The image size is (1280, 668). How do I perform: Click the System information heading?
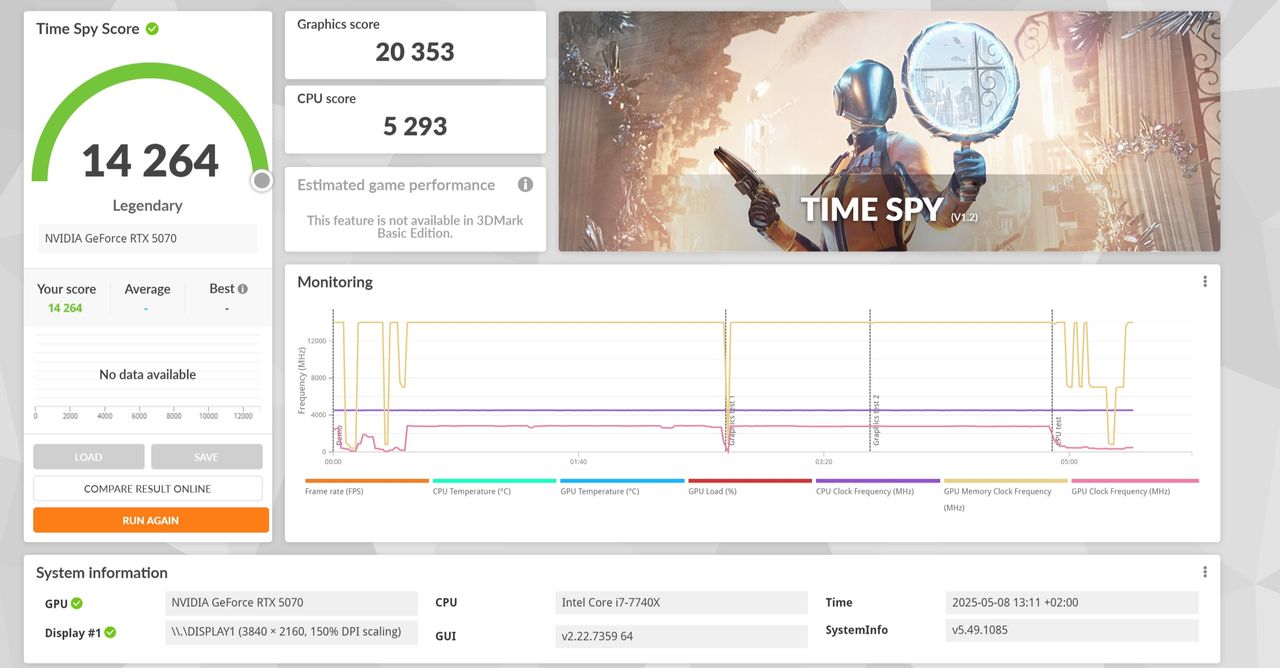(102, 573)
